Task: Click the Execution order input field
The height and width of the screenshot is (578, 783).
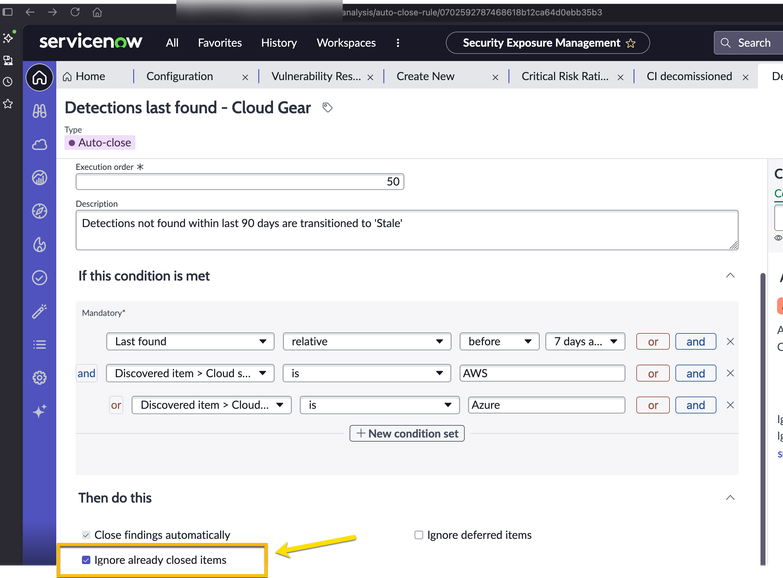Action: tap(240, 182)
